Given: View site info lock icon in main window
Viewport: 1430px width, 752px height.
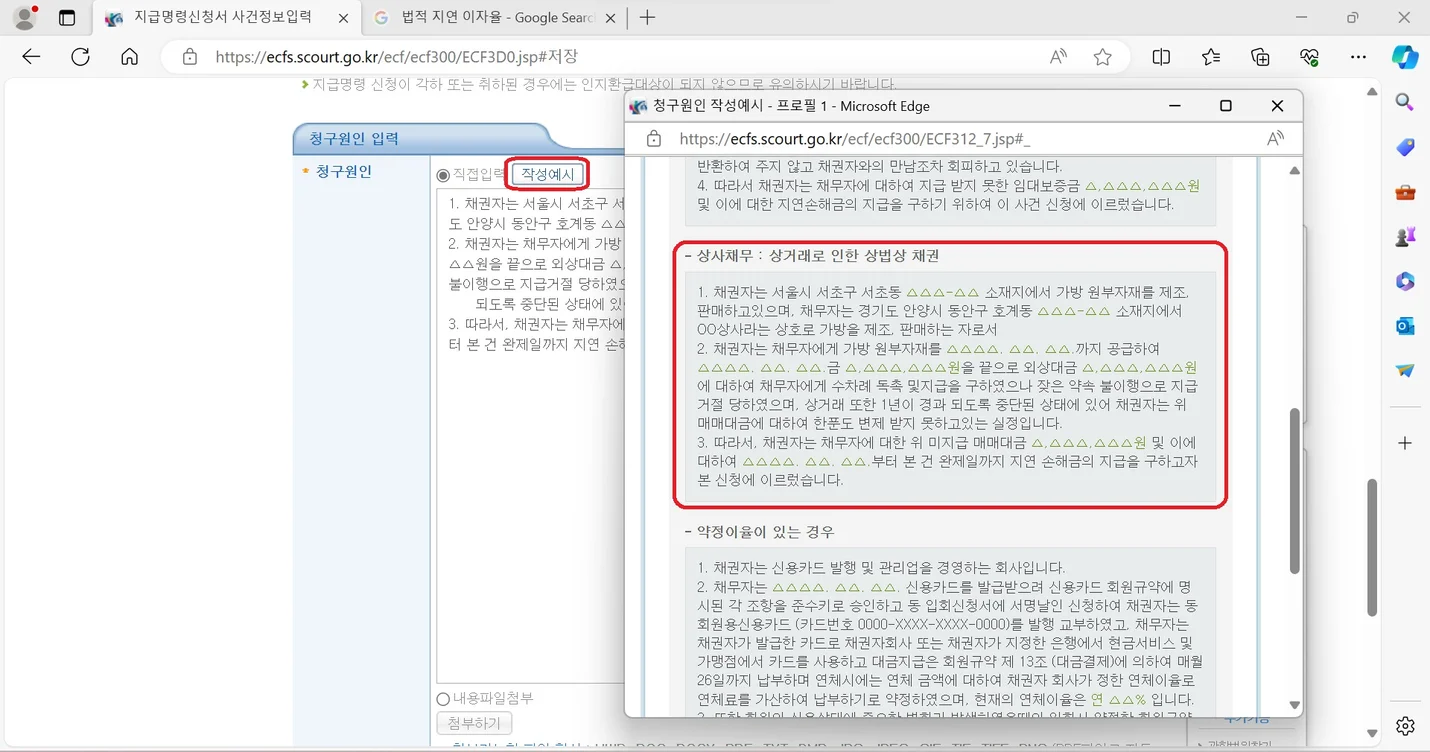Looking at the screenshot, I should click(190, 57).
